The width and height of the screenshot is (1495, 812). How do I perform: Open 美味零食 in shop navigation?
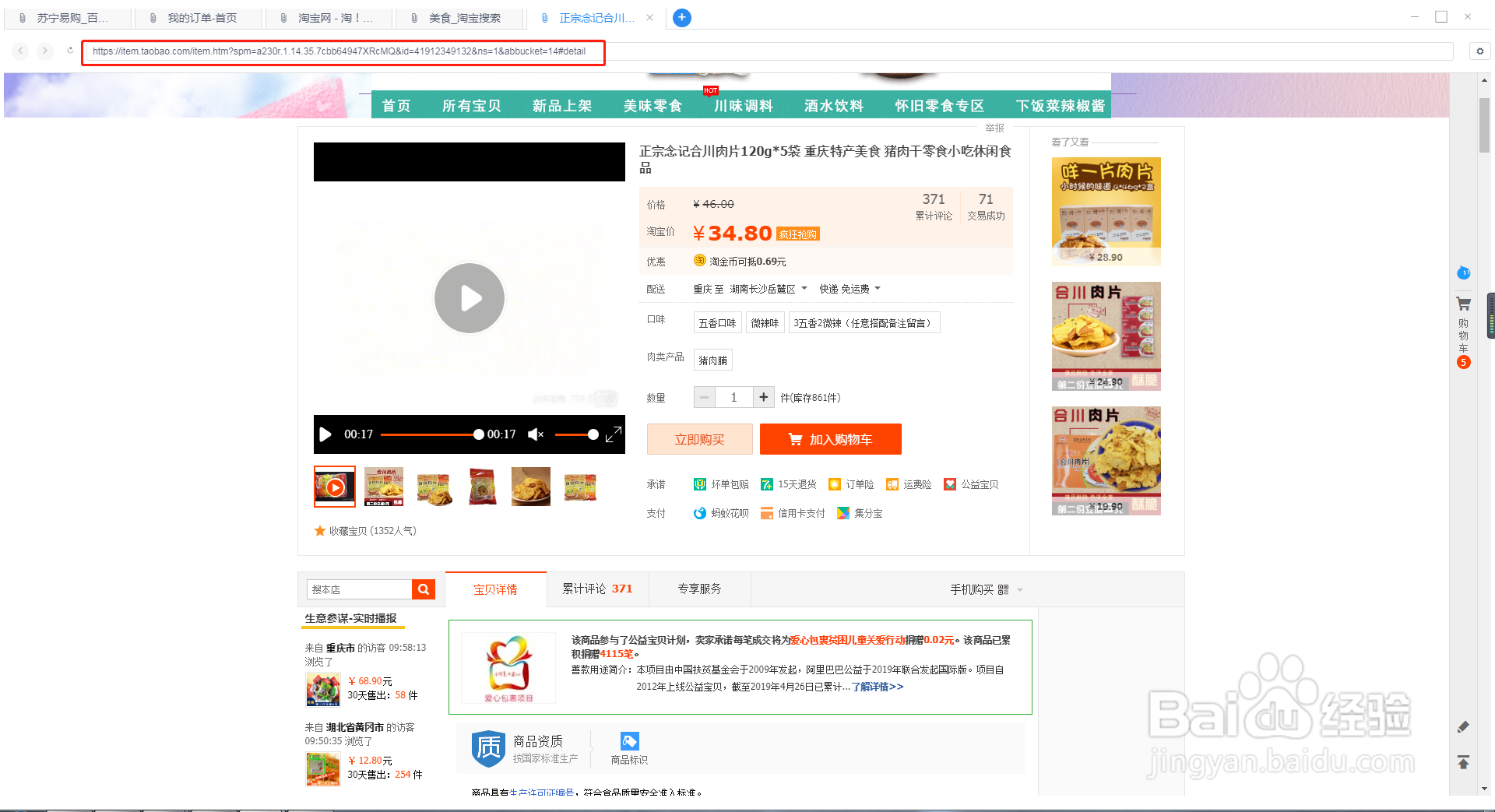point(653,106)
